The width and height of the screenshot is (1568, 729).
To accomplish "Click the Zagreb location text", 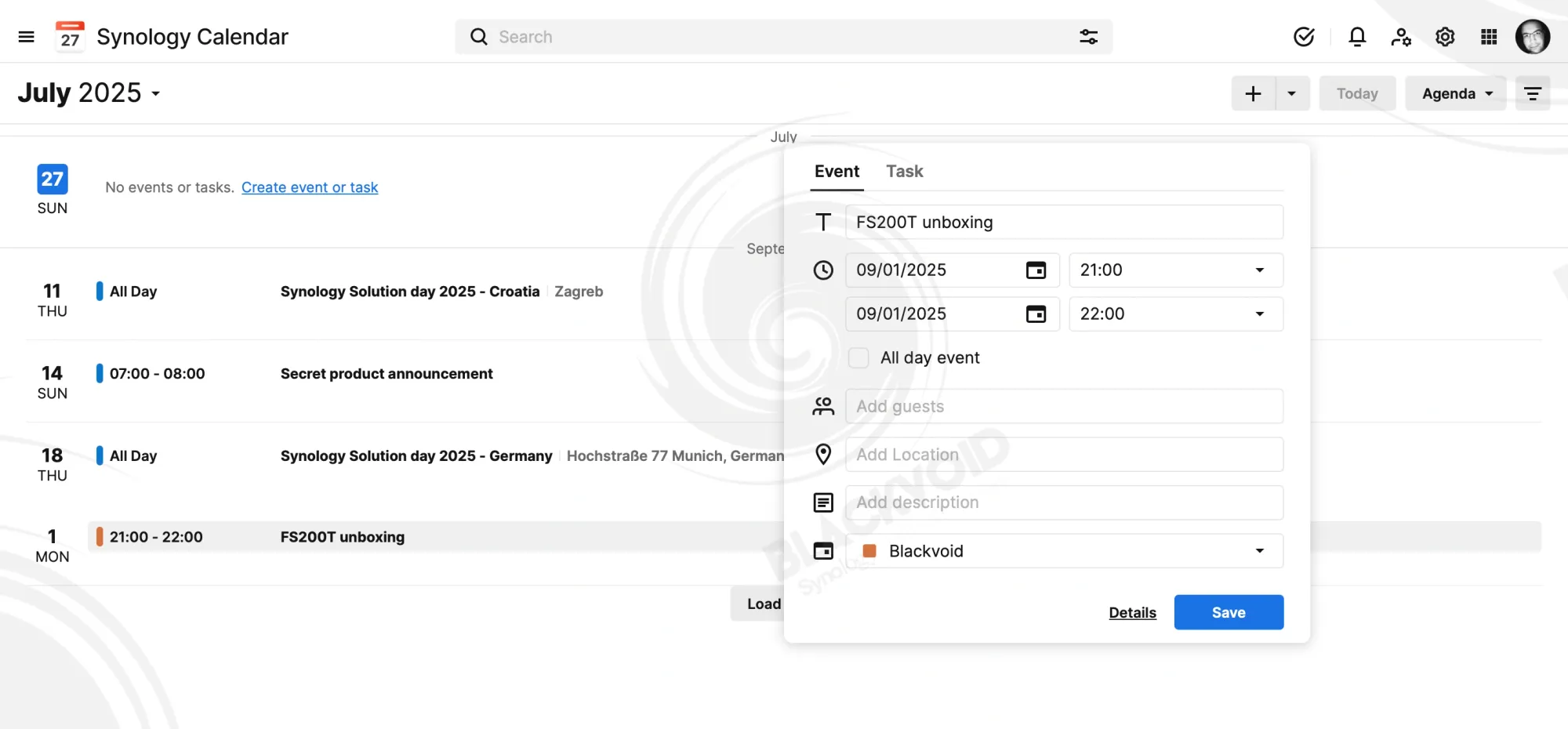I will tap(579, 292).
